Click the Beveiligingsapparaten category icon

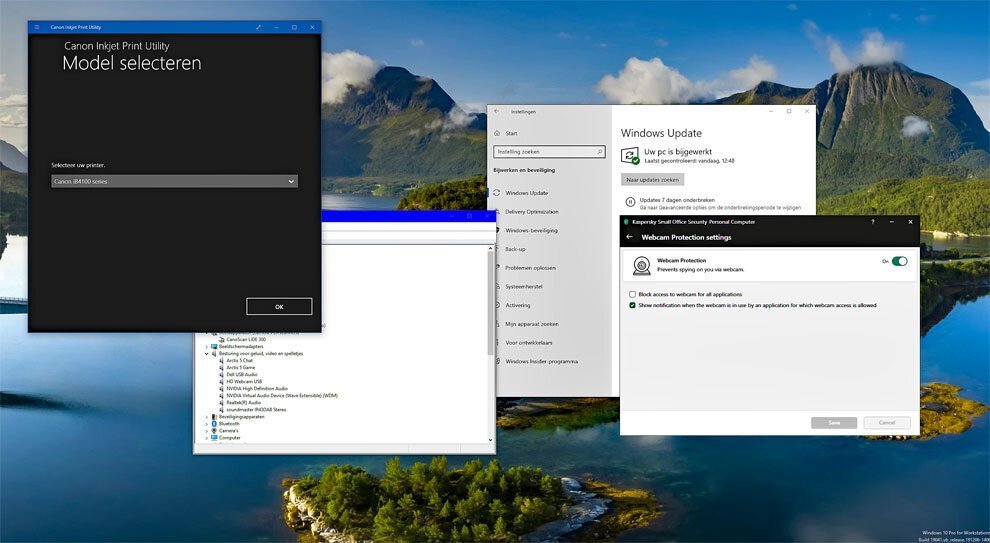pyautogui.click(x=214, y=417)
